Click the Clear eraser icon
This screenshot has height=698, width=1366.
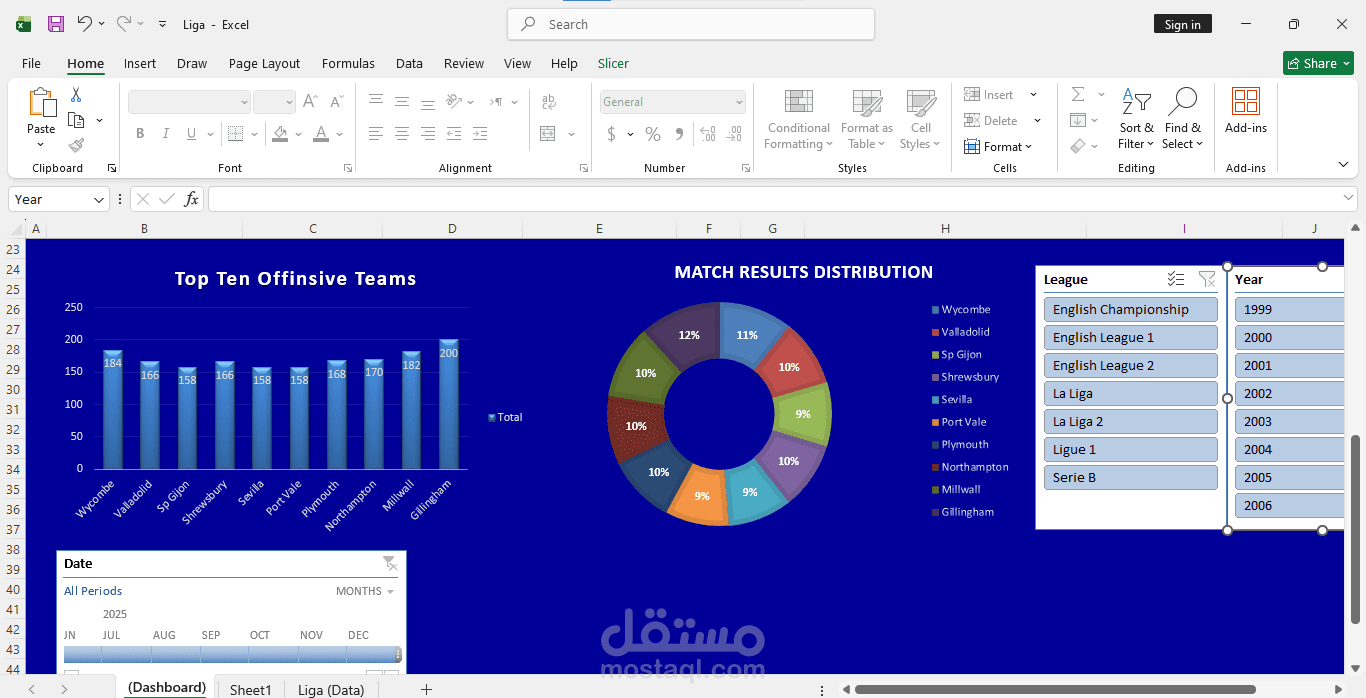coord(1078,146)
